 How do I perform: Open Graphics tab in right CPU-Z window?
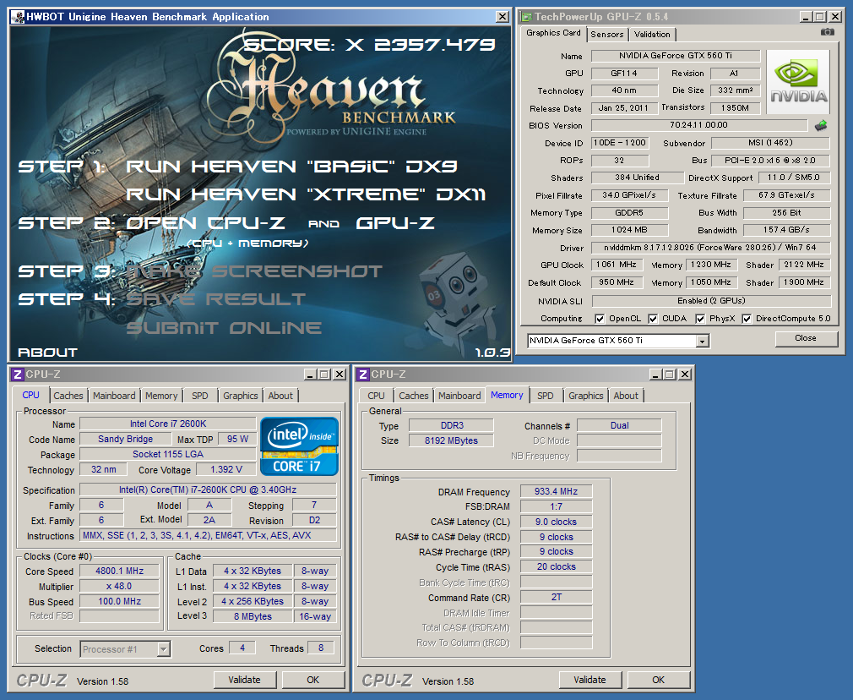(x=585, y=396)
